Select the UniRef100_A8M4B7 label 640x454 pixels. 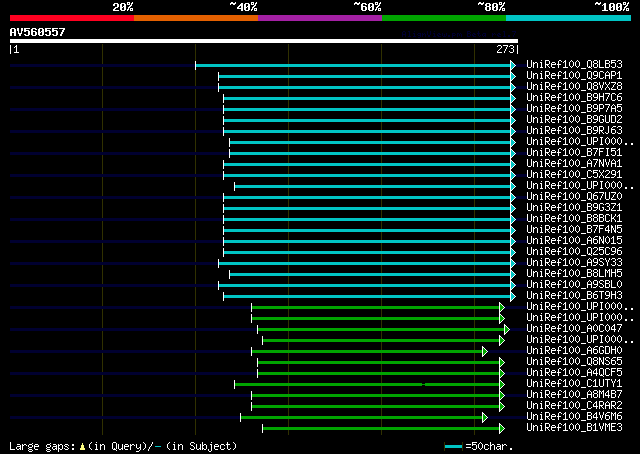coord(574,395)
